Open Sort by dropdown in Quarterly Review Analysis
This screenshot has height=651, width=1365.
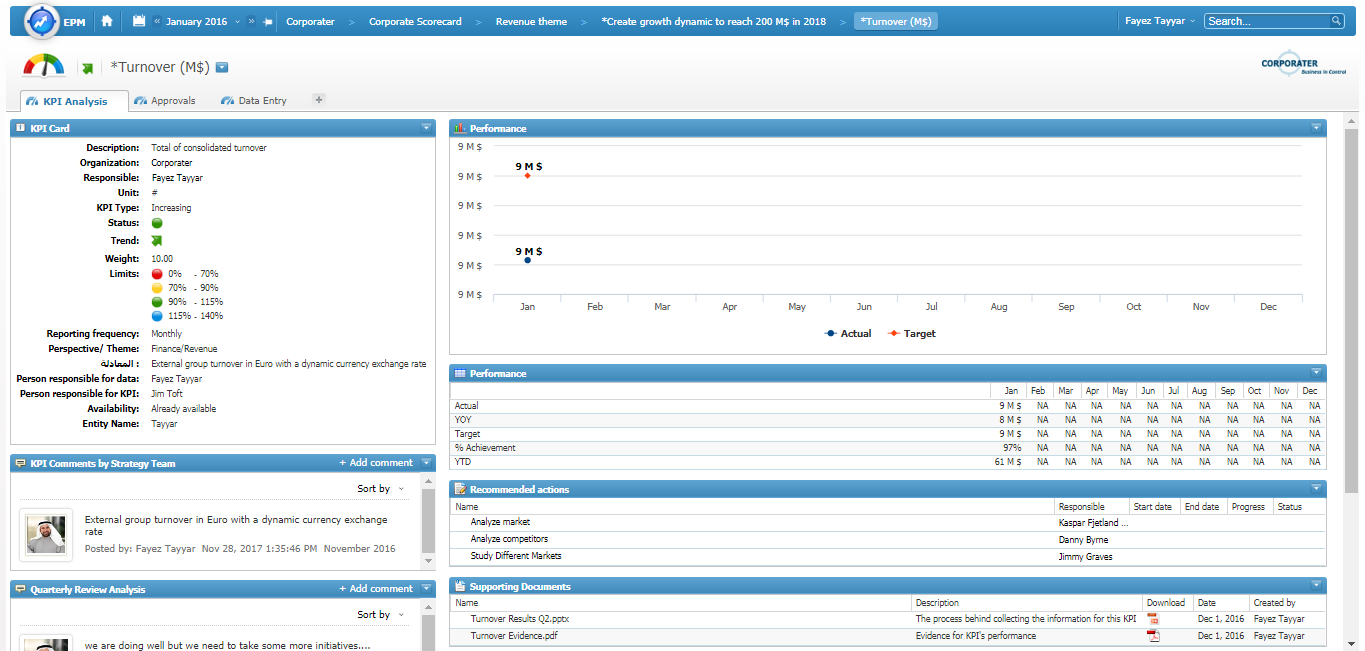pos(381,615)
